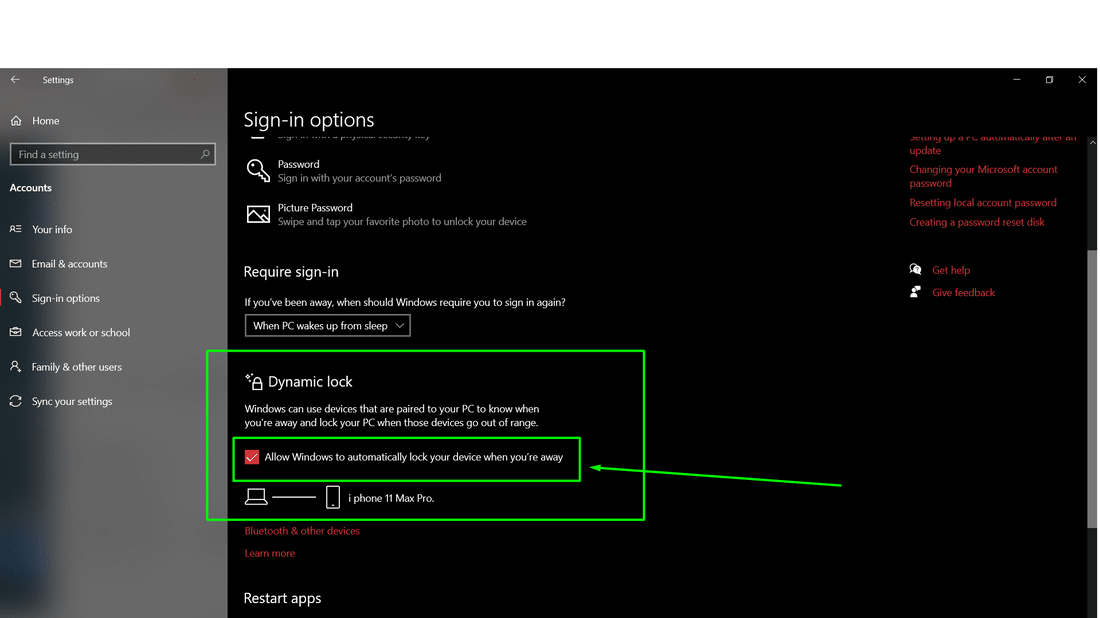The height and width of the screenshot is (618, 1100).
Task: Open Bluetooth & other devices
Action: (301, 530)
